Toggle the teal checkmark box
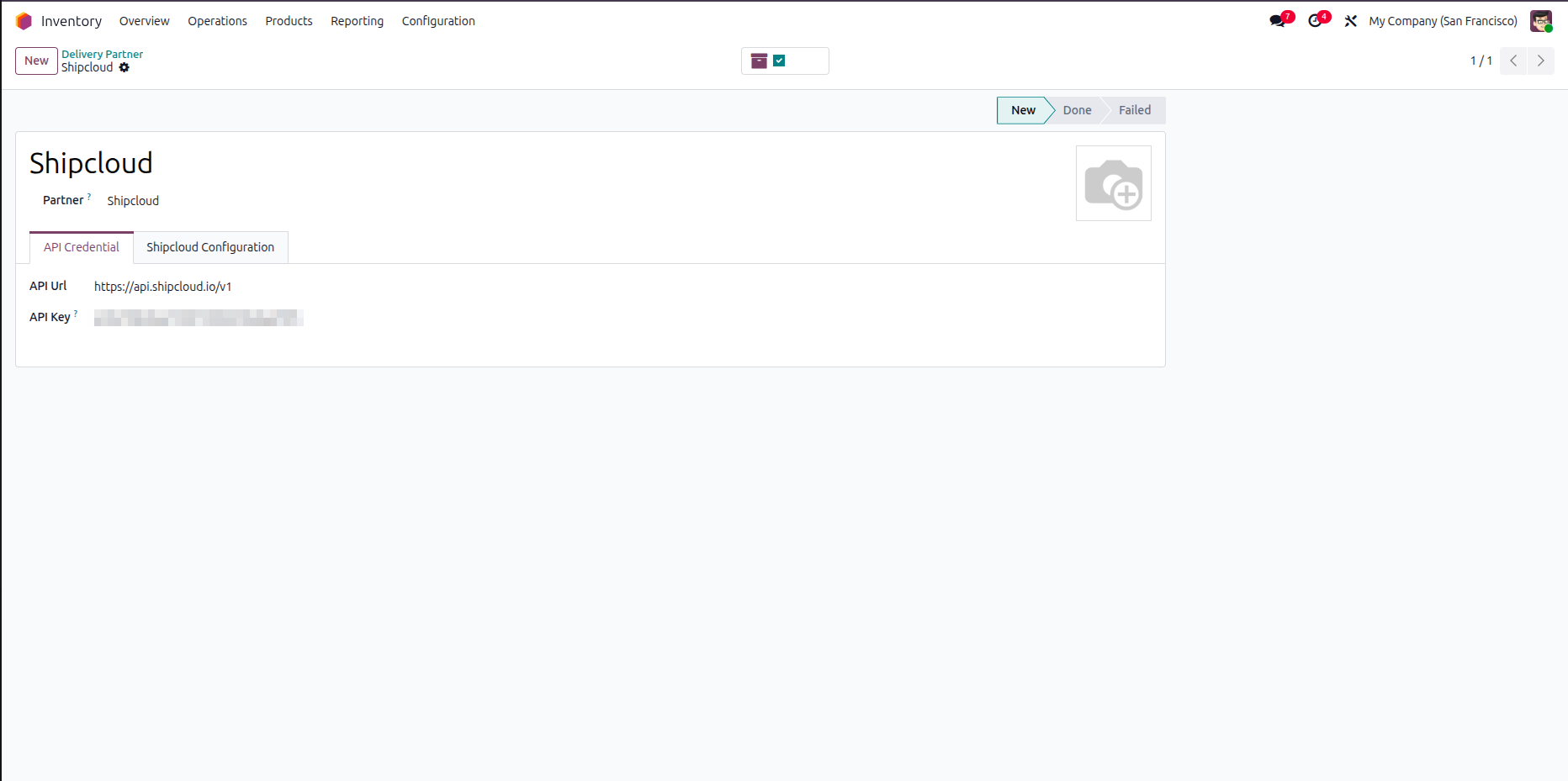This screenshot has height=781, width=1568. 779,61
